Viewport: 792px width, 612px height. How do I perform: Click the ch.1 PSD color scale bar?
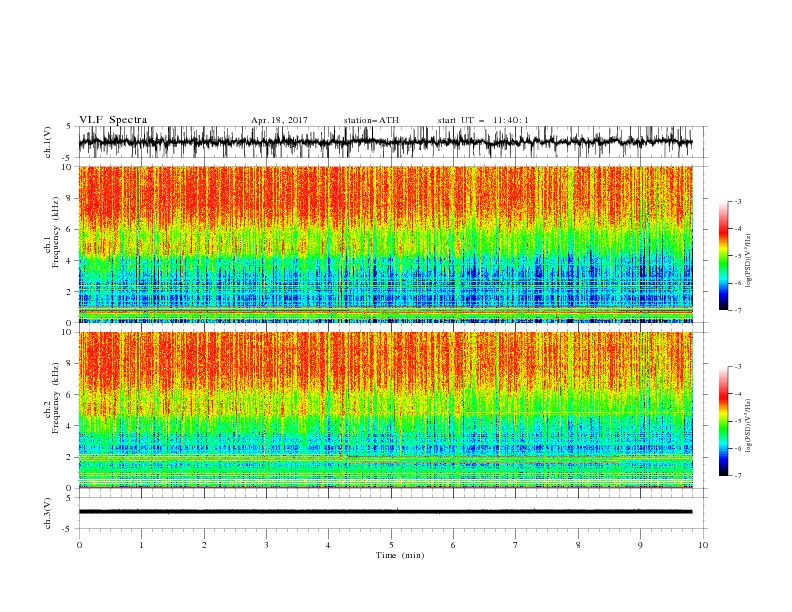tap(723, 256)
